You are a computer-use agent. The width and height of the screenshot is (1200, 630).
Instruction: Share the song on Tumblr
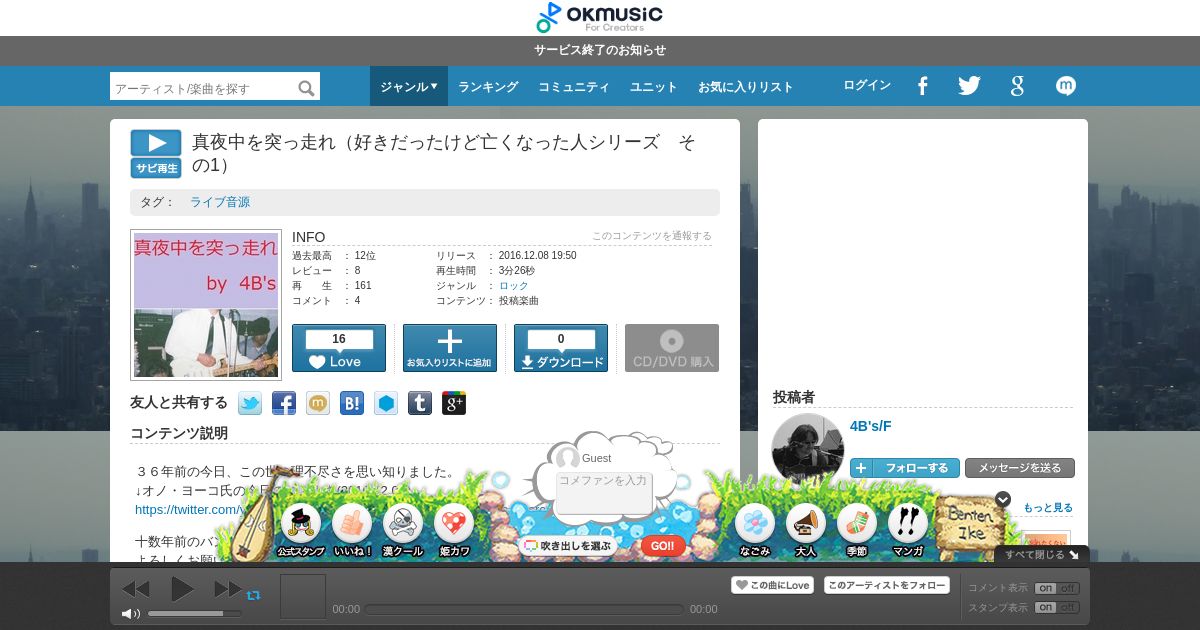[420, 403]
